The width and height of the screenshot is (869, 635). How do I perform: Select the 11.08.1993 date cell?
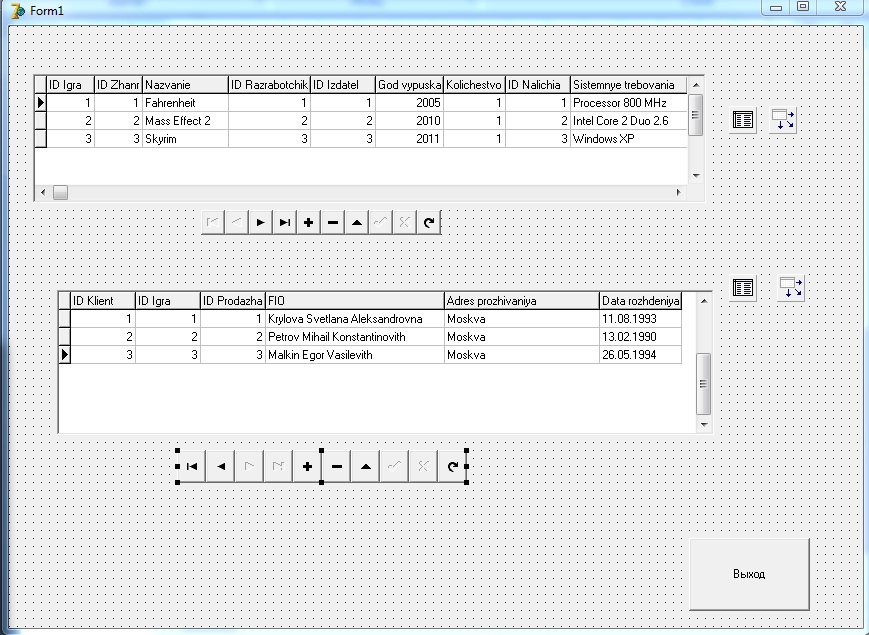pyautogui.click(x=640, y=319)
